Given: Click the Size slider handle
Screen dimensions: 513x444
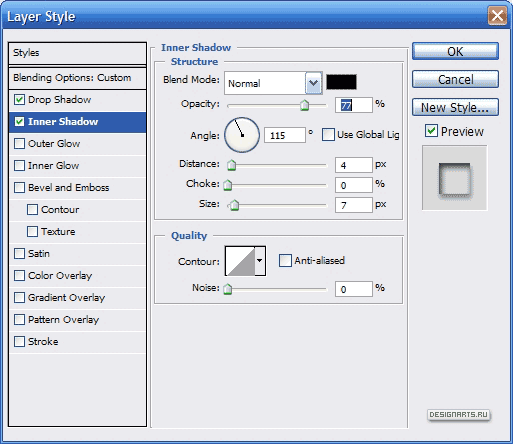Looking at the screenshot, I should click(235, 205).
